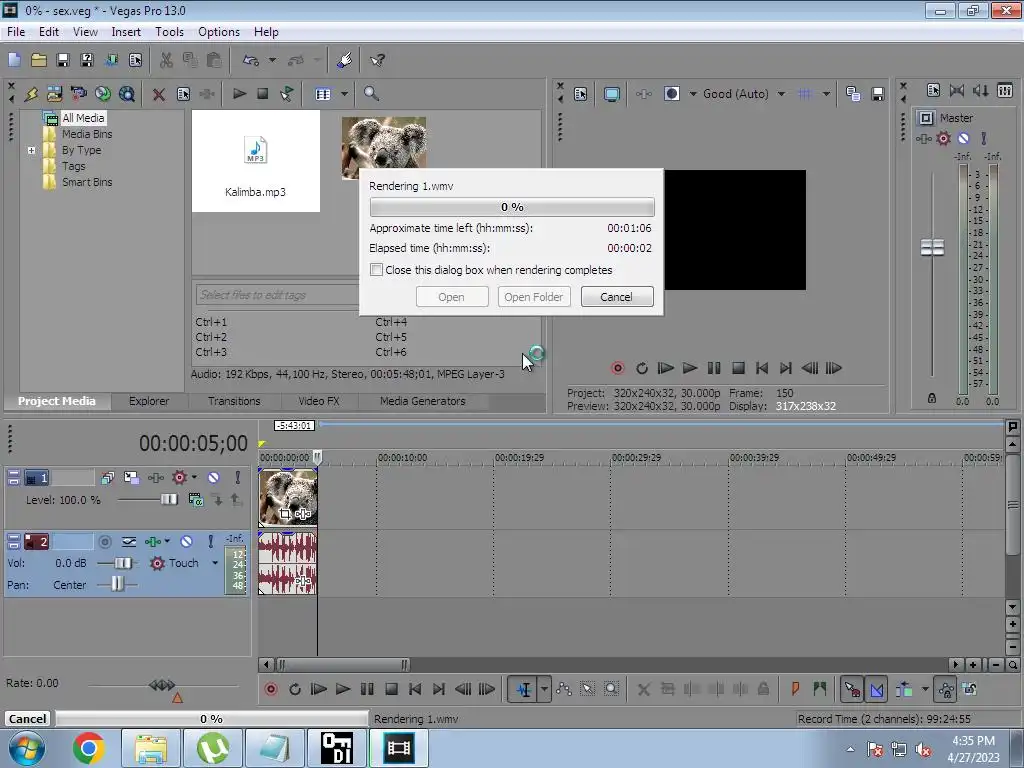
Task: Toggle Enable Snapping in timeline toolbar
Action: pyautogui.click(x=852, y=689)
